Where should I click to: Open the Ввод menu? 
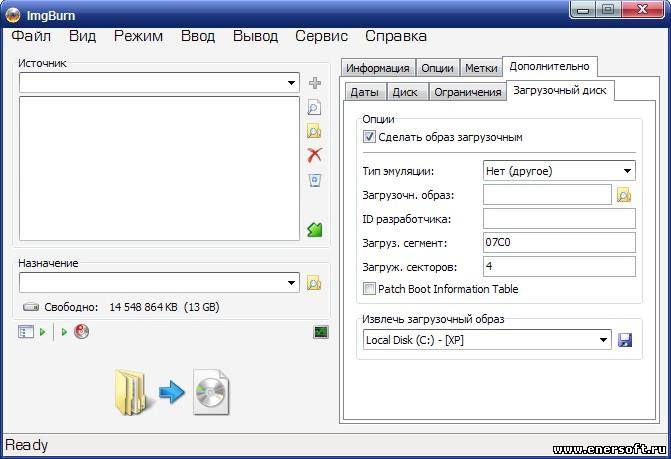tap(198, 36)
